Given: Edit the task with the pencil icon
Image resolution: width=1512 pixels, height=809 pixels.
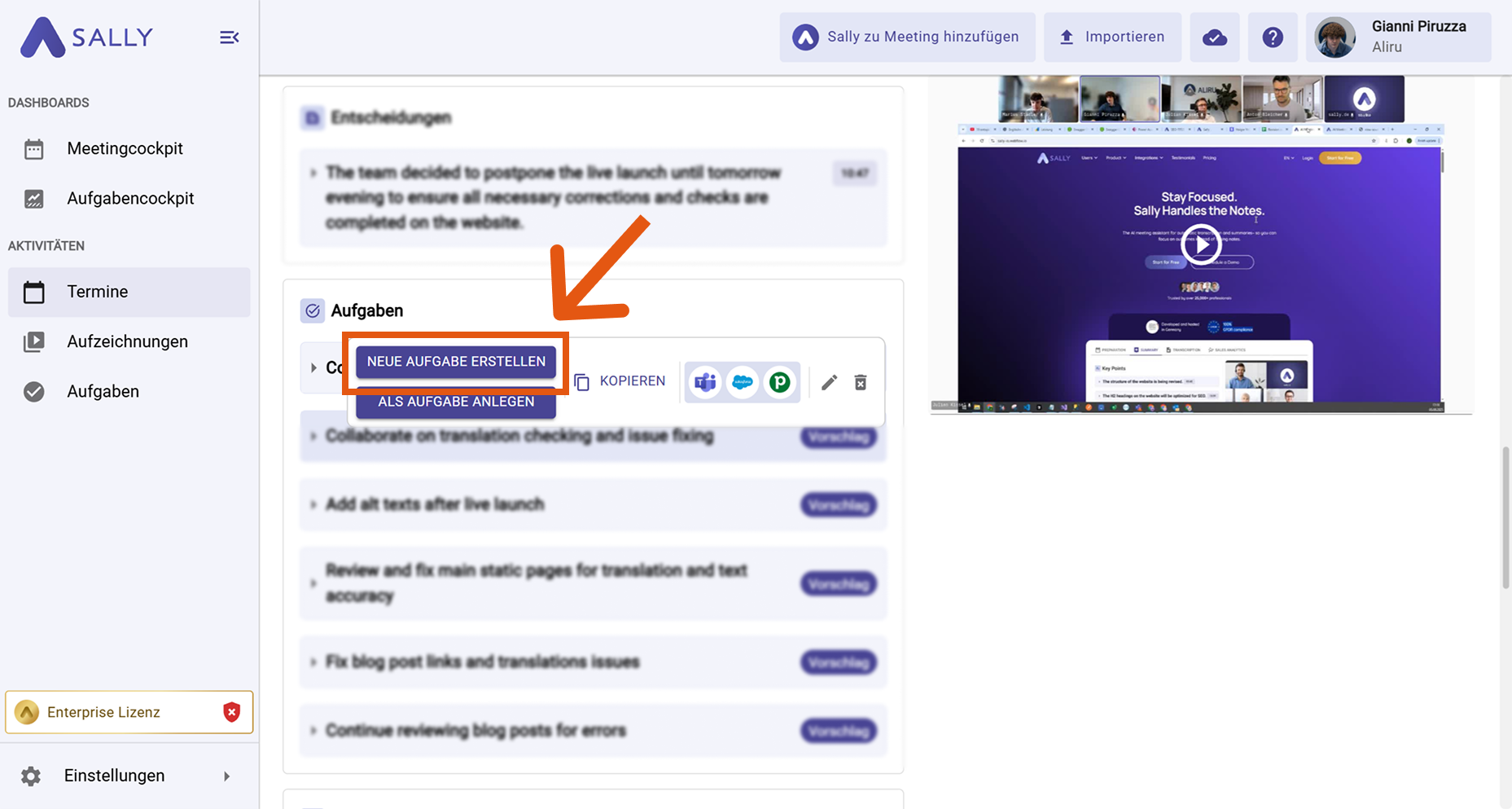Looking at the screenshot, I should point(830,382).
